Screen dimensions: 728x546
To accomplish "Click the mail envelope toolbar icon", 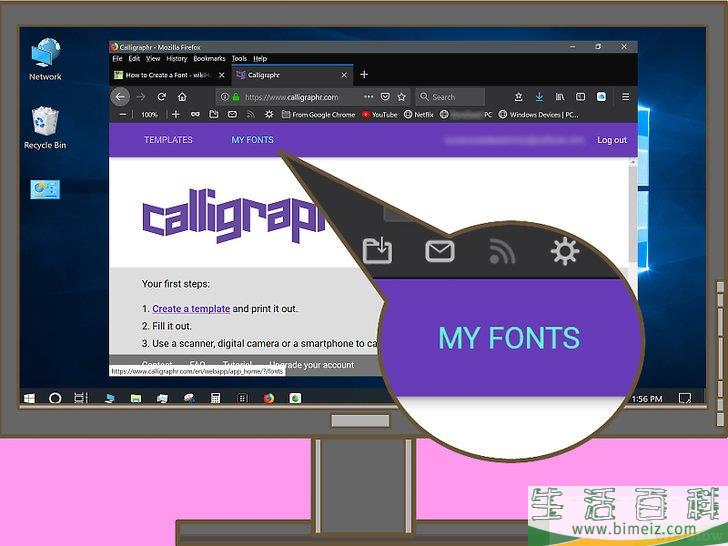I will click(x=232, y=114).
